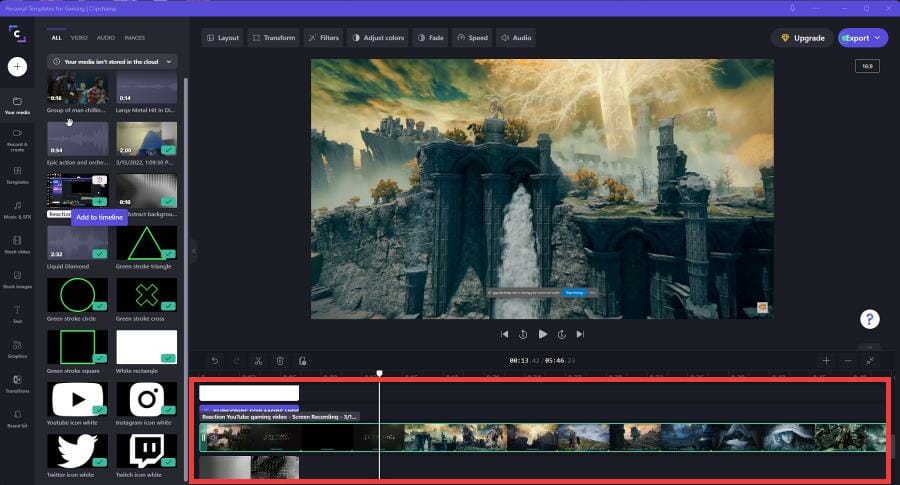Switch to the ALL media tab
The image size is (900, 485).
[56, 37]
